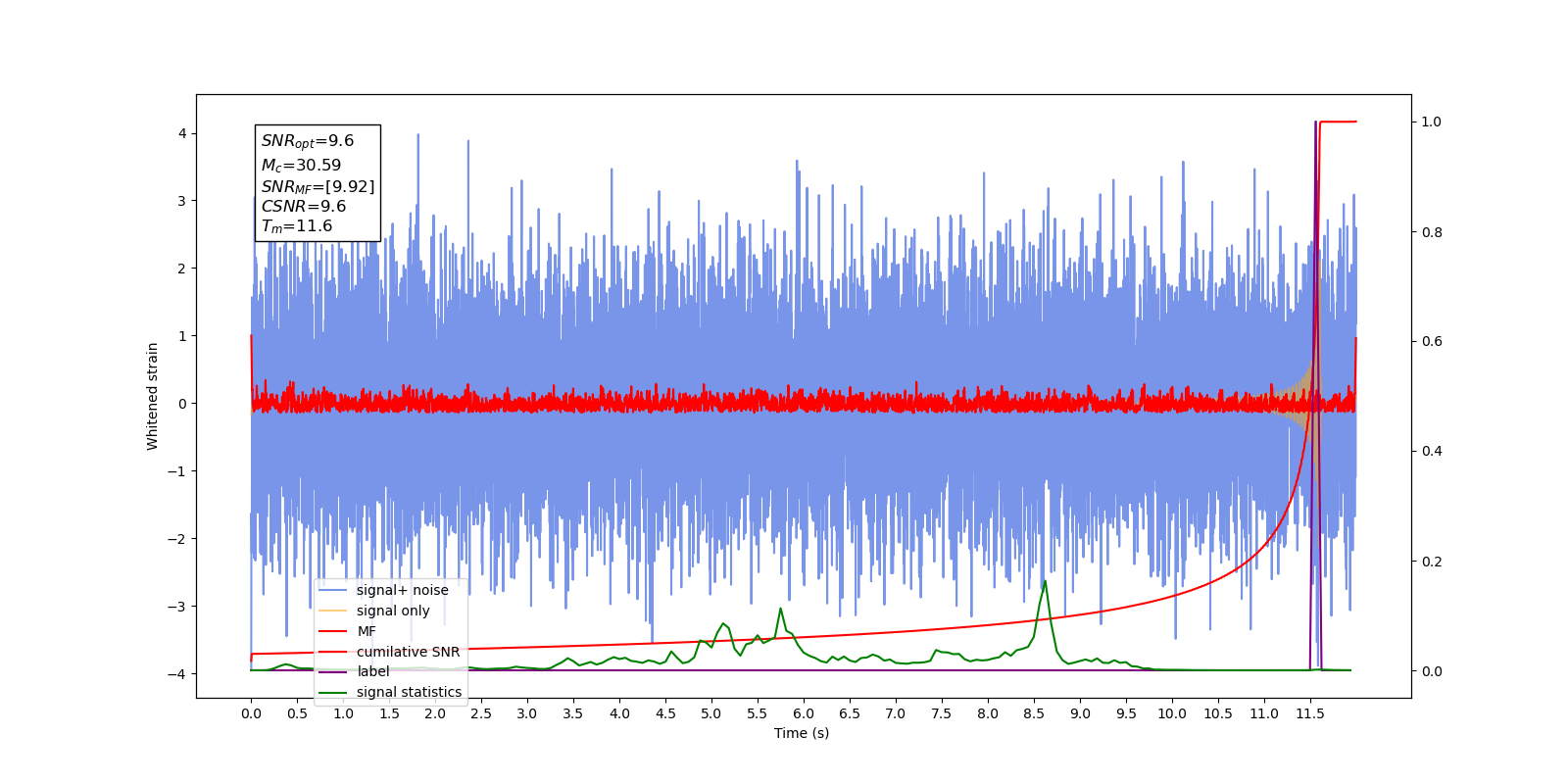Click x-axis tick label 11.5

(x=1310, y=713)
